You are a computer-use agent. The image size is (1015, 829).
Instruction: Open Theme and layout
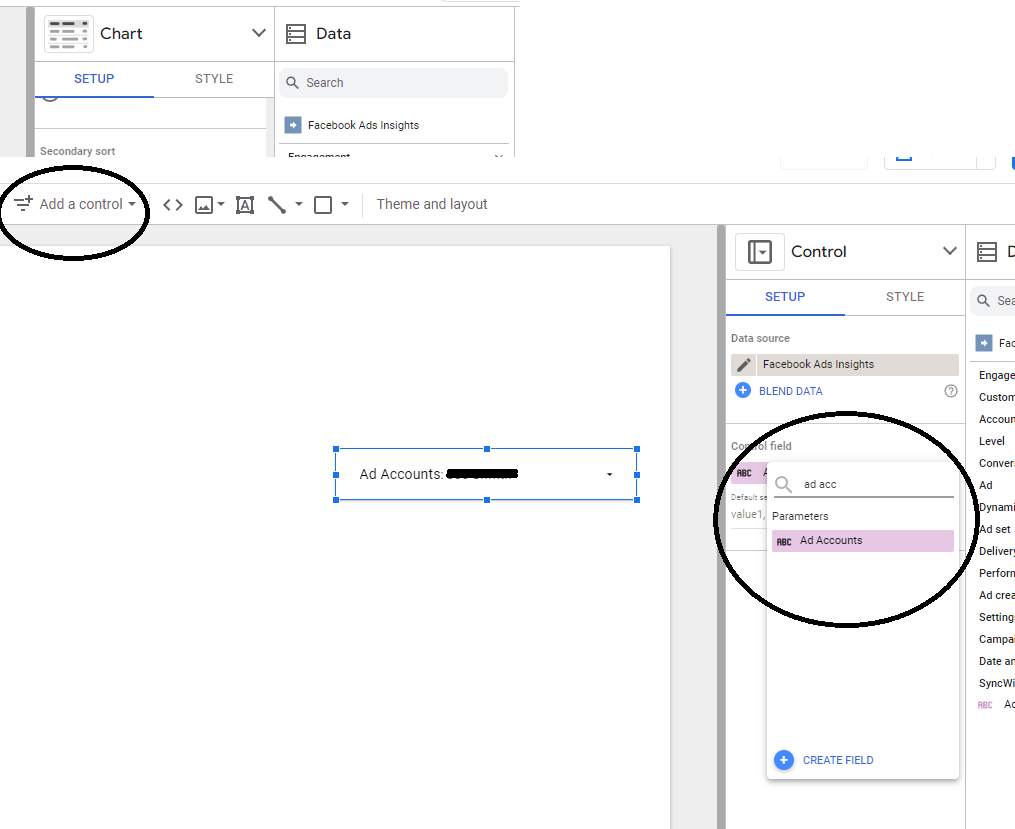click(x=431, y=204)
